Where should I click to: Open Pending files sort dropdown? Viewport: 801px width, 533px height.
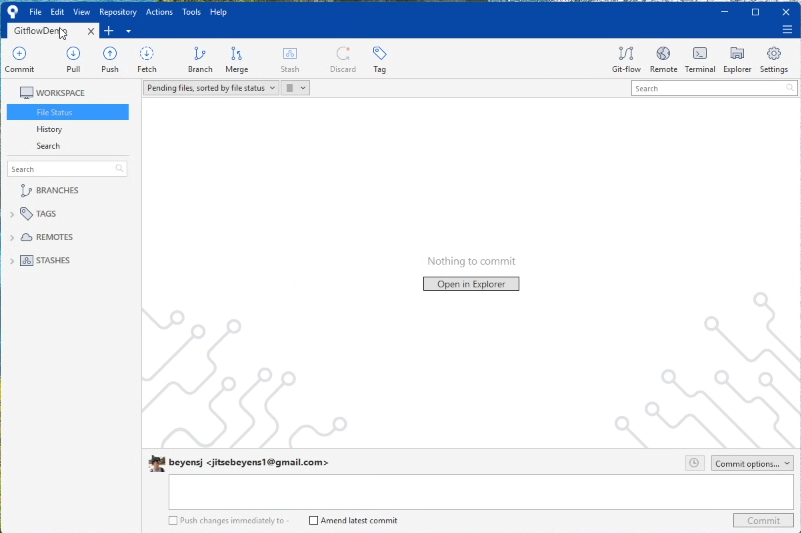(x=211, y=88)
